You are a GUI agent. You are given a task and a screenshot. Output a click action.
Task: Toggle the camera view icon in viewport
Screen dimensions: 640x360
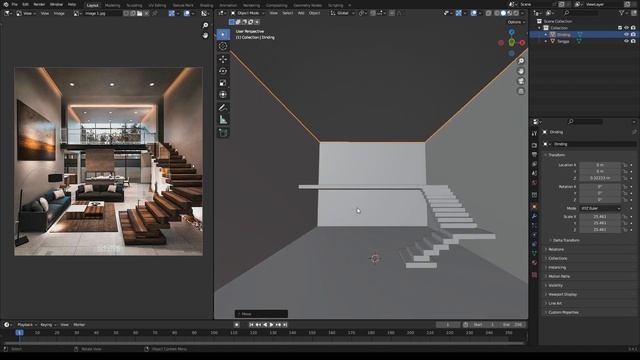(521, 81)
